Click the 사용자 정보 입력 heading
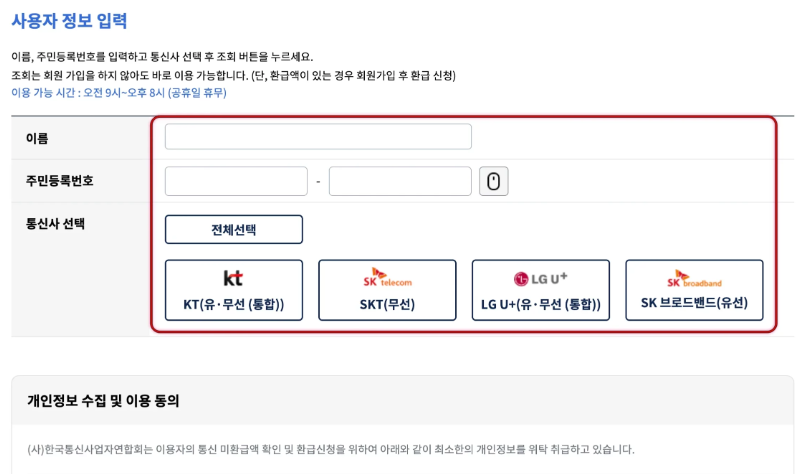This screenshot has height=474, width=799. click(x=69, y=20)
